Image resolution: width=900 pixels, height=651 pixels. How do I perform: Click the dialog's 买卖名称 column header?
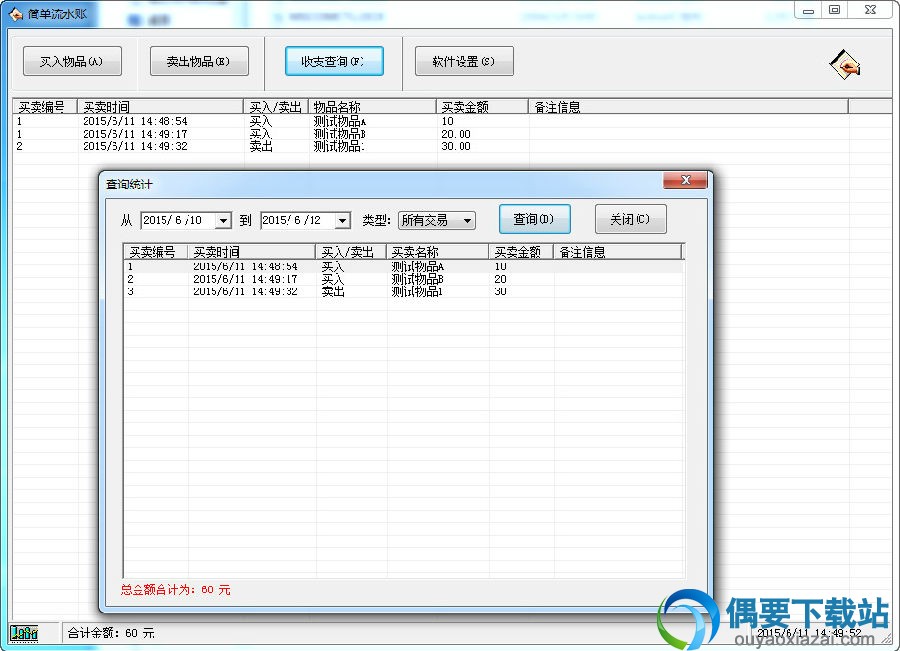[x=437, y=252]
